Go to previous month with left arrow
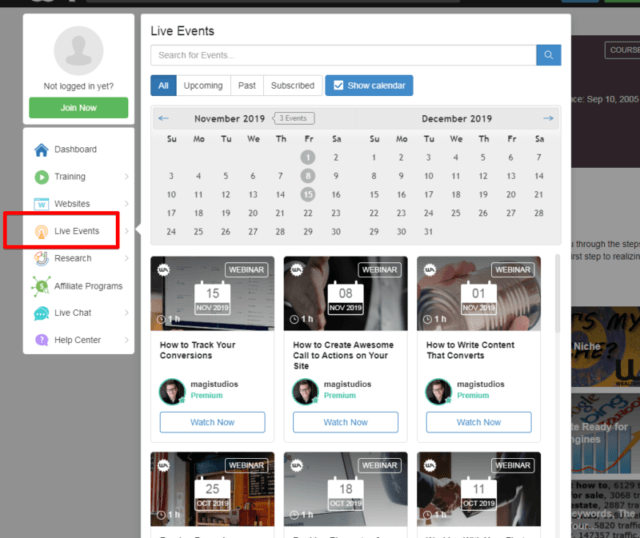This screenshot has width=640, height=538. pyautogui.click(x=163, y=118)
